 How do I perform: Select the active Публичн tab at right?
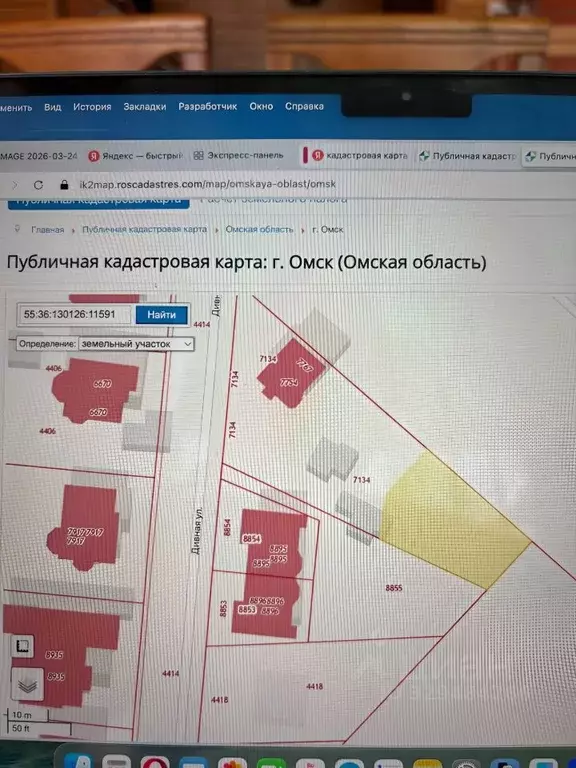click(x=550, y=156)
